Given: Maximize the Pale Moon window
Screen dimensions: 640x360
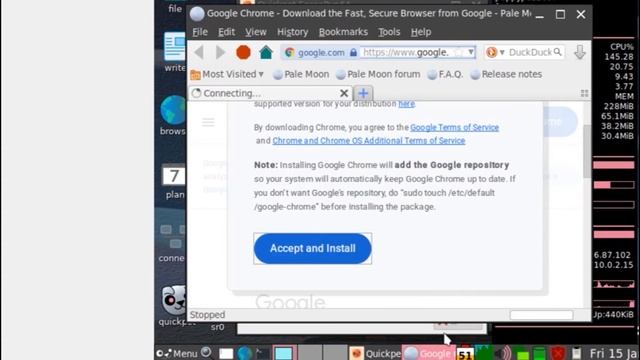Looking at the screenshot, I should pyautogui.click(x=560, y=14).
